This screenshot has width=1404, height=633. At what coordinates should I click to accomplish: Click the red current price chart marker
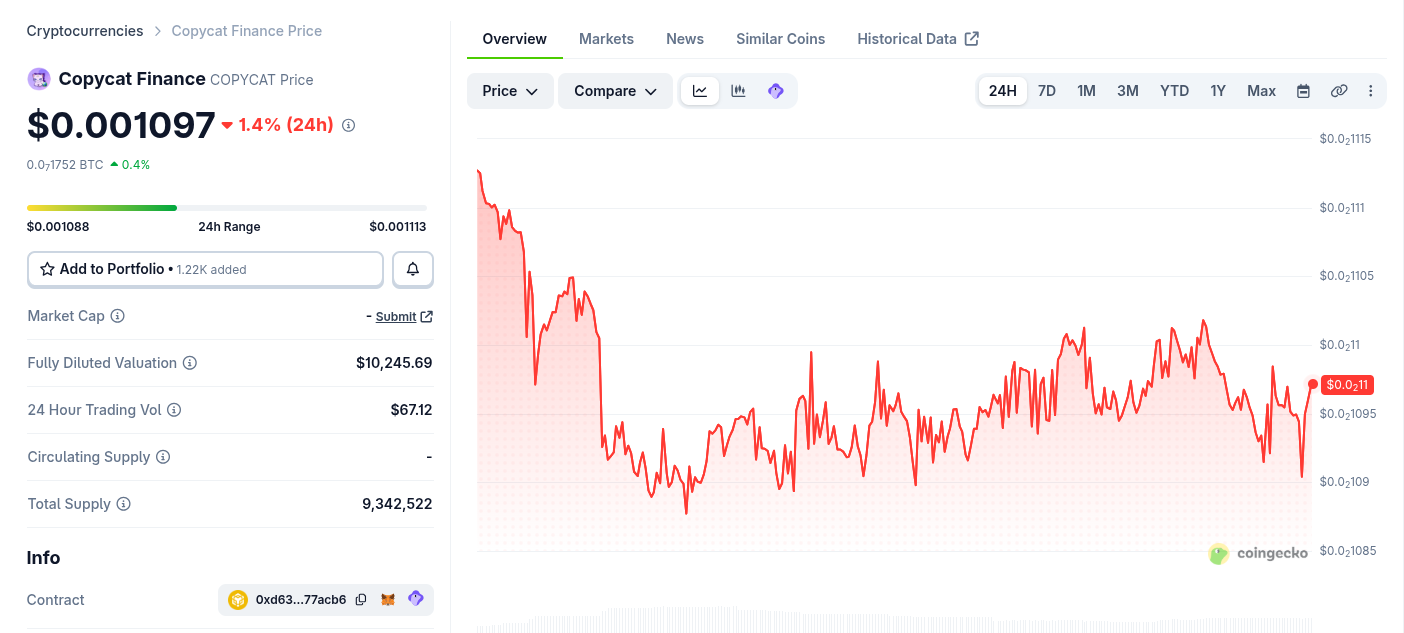click(x=1312, y=384)
